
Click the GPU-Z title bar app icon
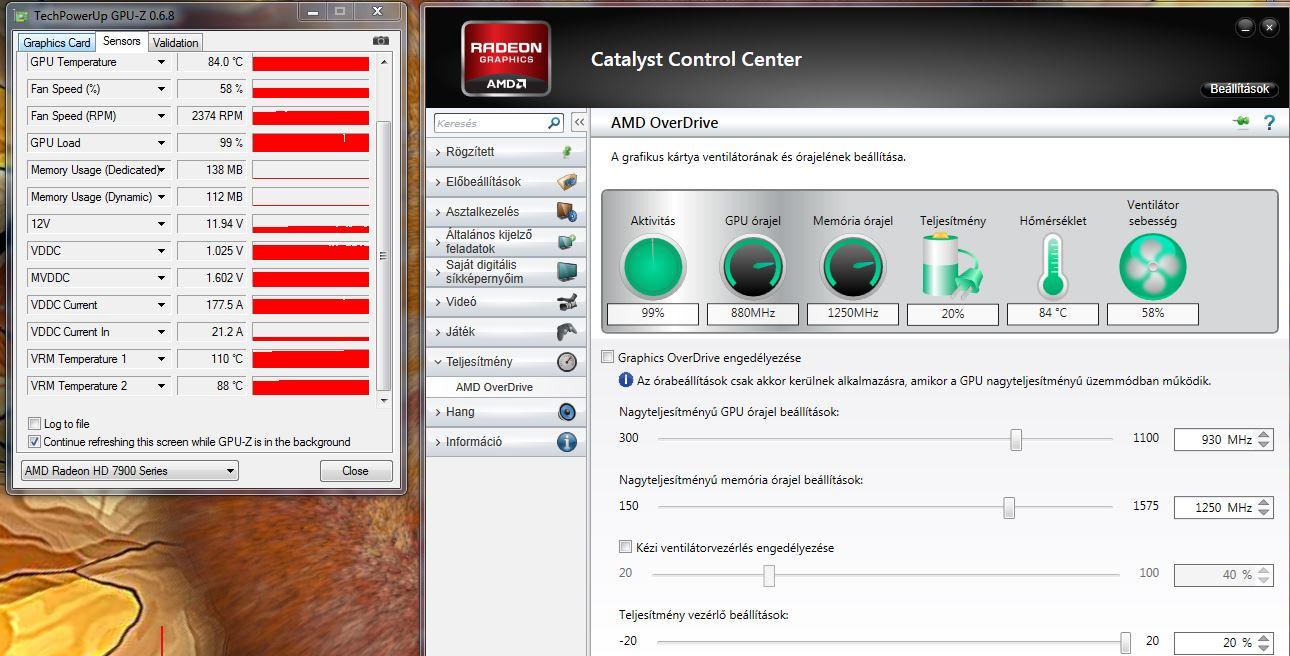pos(22,15)
